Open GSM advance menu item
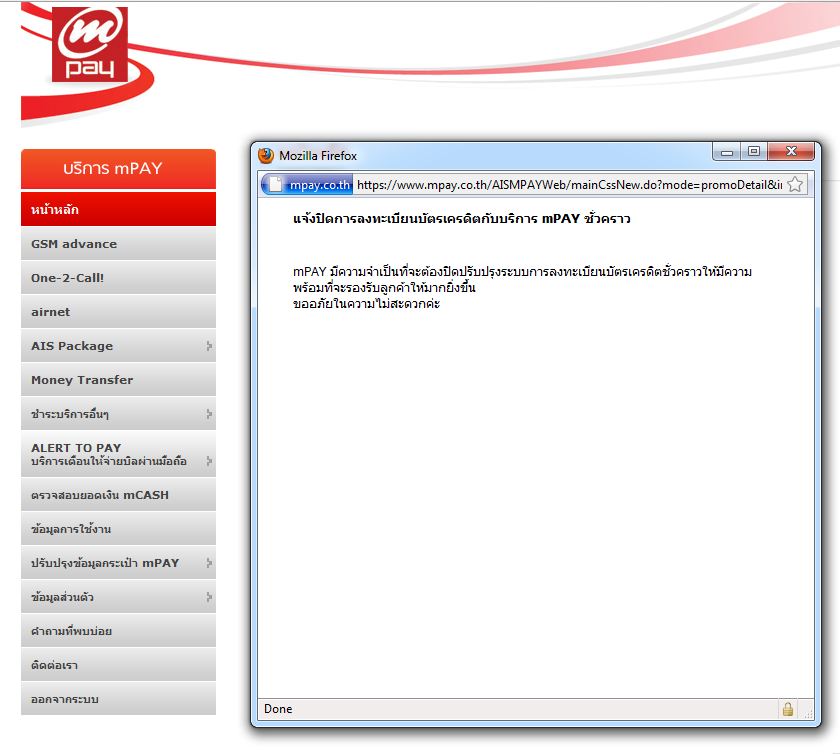 (118, 244)
